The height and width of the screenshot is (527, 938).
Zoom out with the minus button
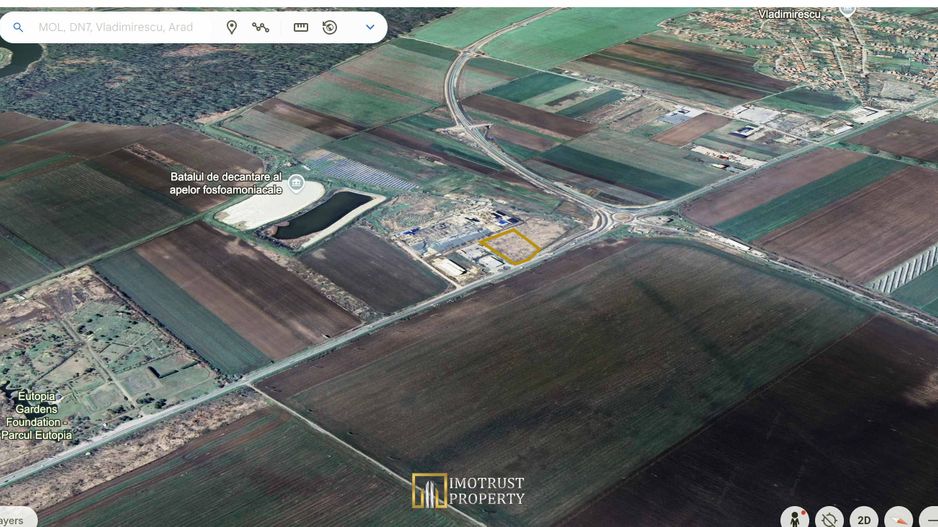point(929,519)
